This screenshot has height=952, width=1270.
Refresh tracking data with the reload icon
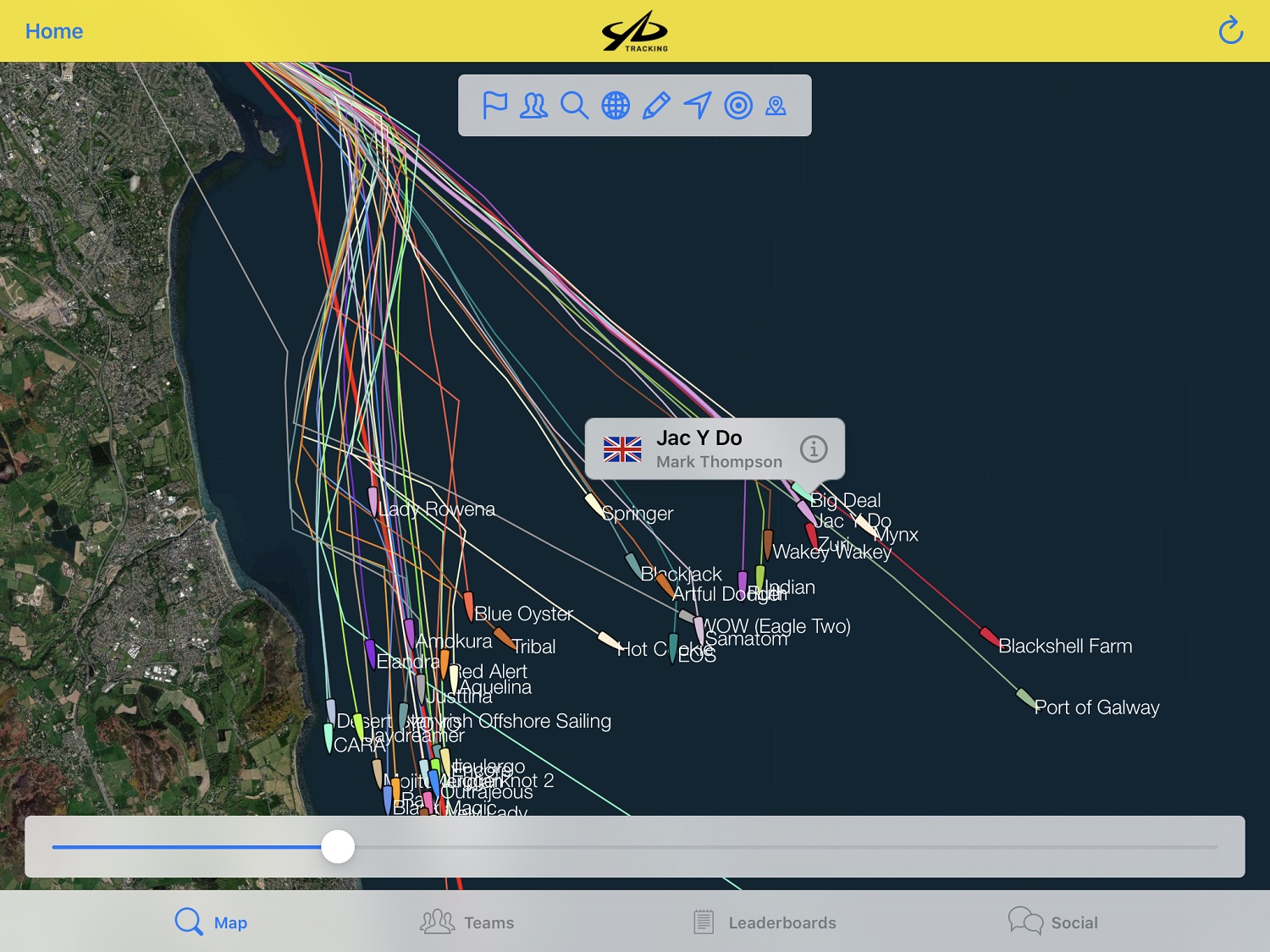tap(1230, 30)
